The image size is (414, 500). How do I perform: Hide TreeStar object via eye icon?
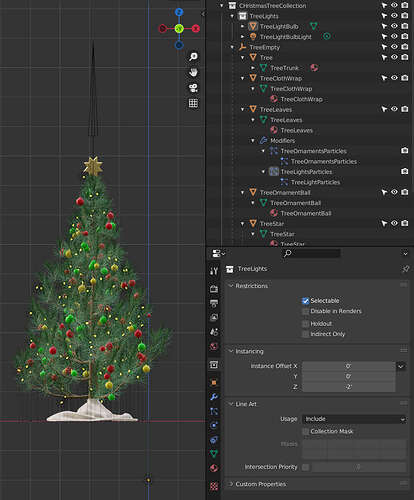[394, 223]
